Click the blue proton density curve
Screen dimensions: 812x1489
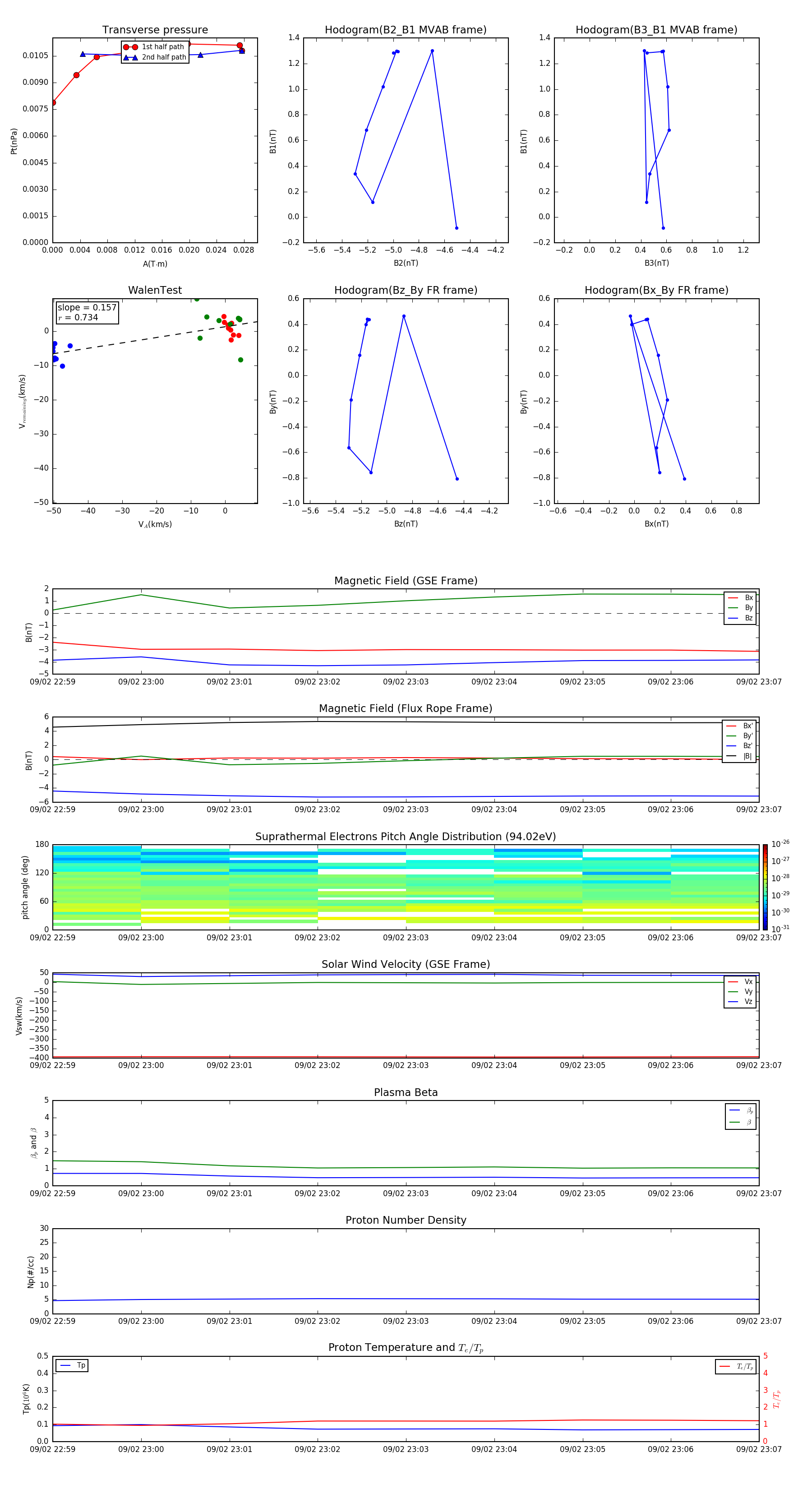click(x=406, y=1299)
